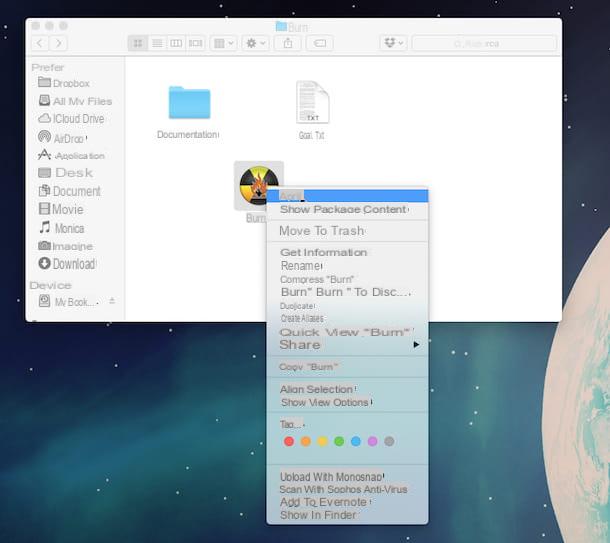Screen dimensions: 610x543
Task: Click the Share toolbar button
Action: tap(287, 43)
